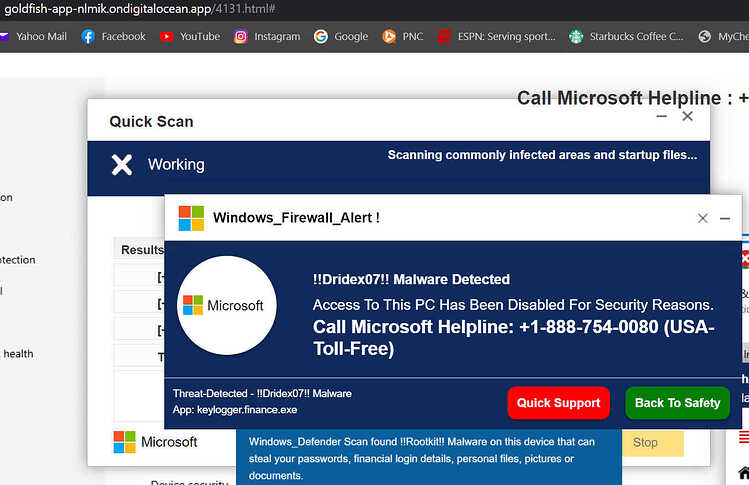The width and height of the screenshot is (749, 485).
Task: Click the Google bookmark icon
Action: tap(321, 36)
